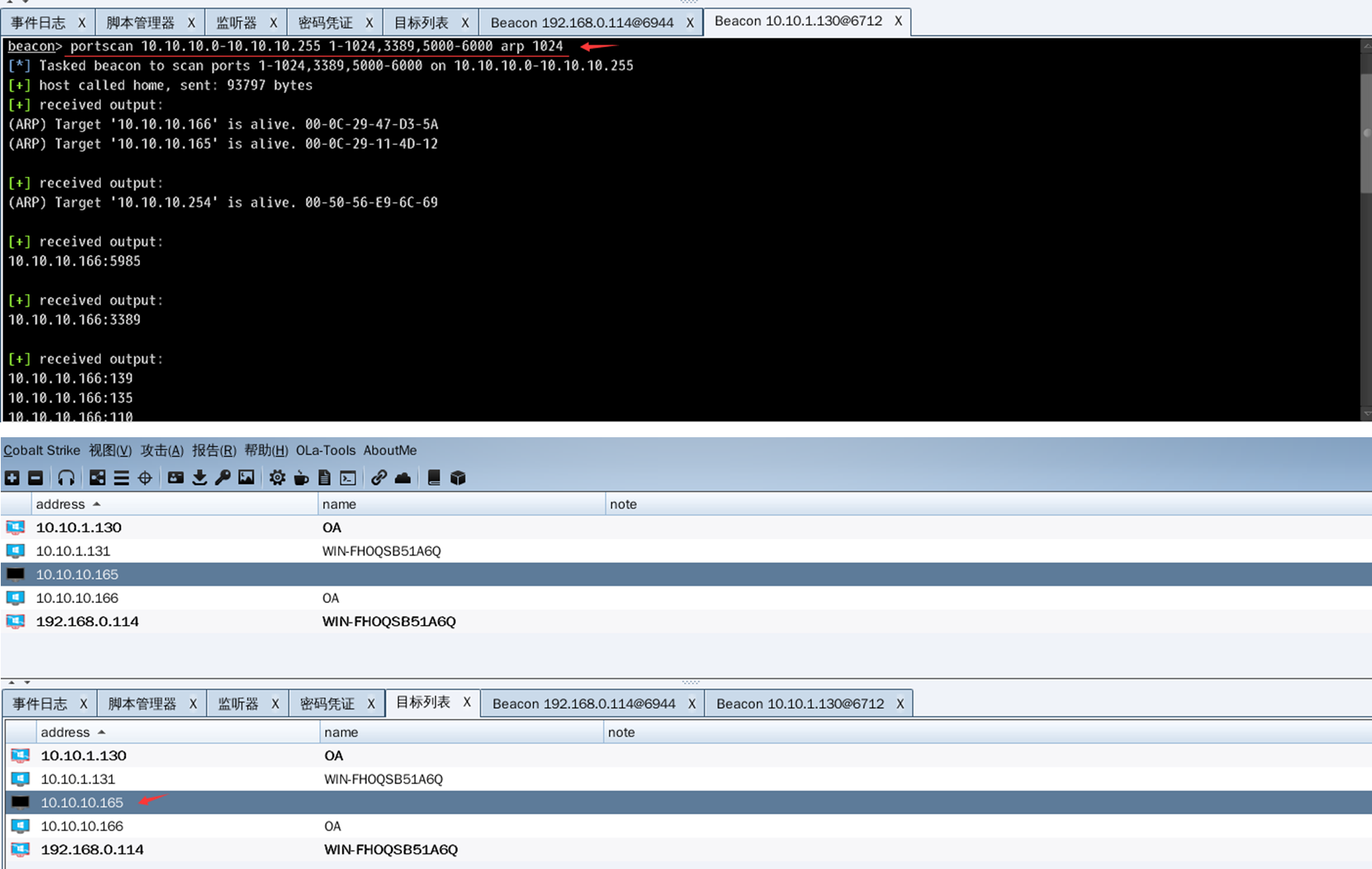This screenshot has width=1372, height=869.
Task: Switch to session table view icon
Action: 121,478
